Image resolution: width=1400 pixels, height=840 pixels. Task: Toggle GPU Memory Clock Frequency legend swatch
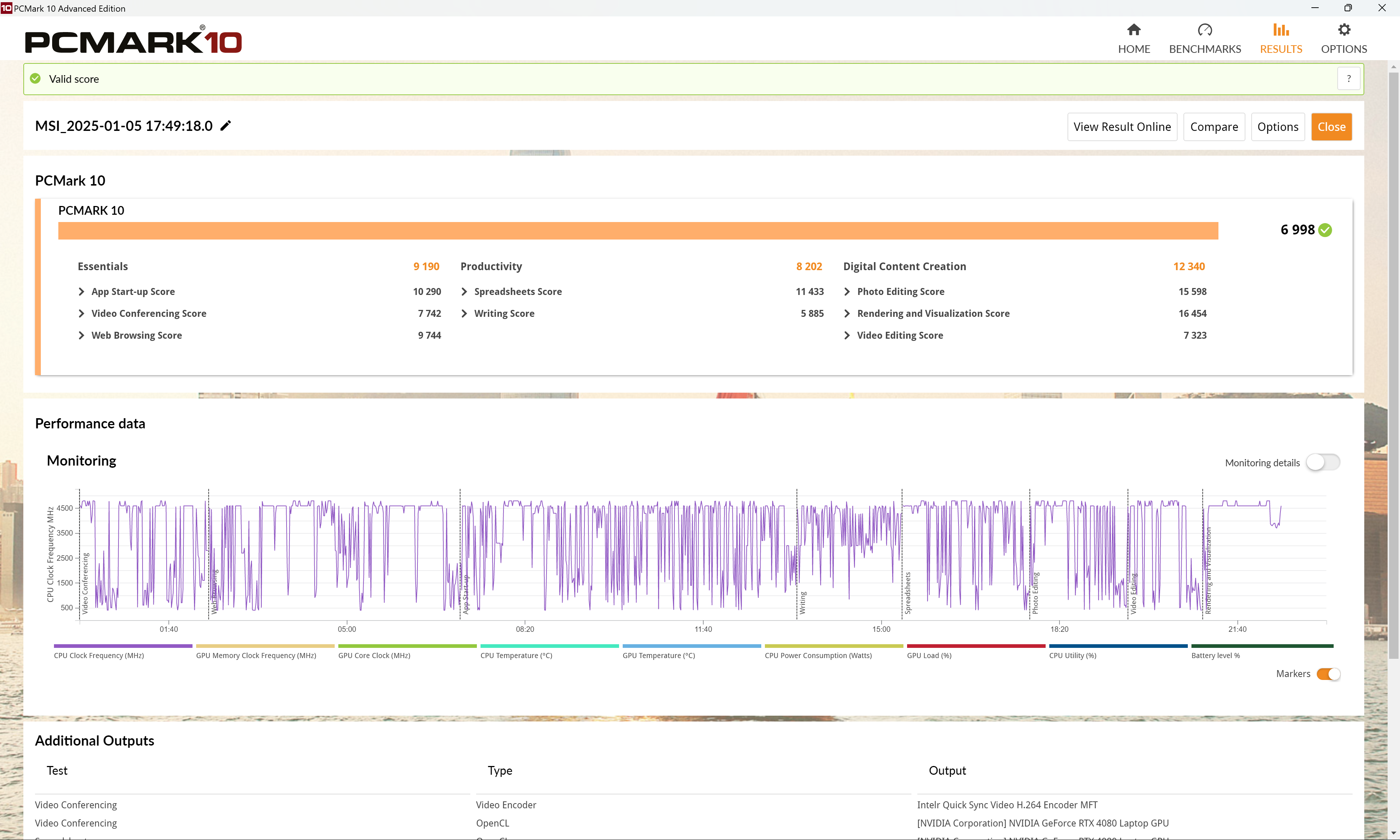pos(265,646)
